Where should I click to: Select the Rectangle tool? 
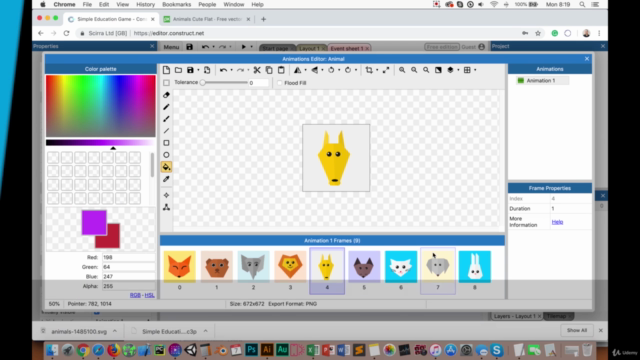[166, 143]
